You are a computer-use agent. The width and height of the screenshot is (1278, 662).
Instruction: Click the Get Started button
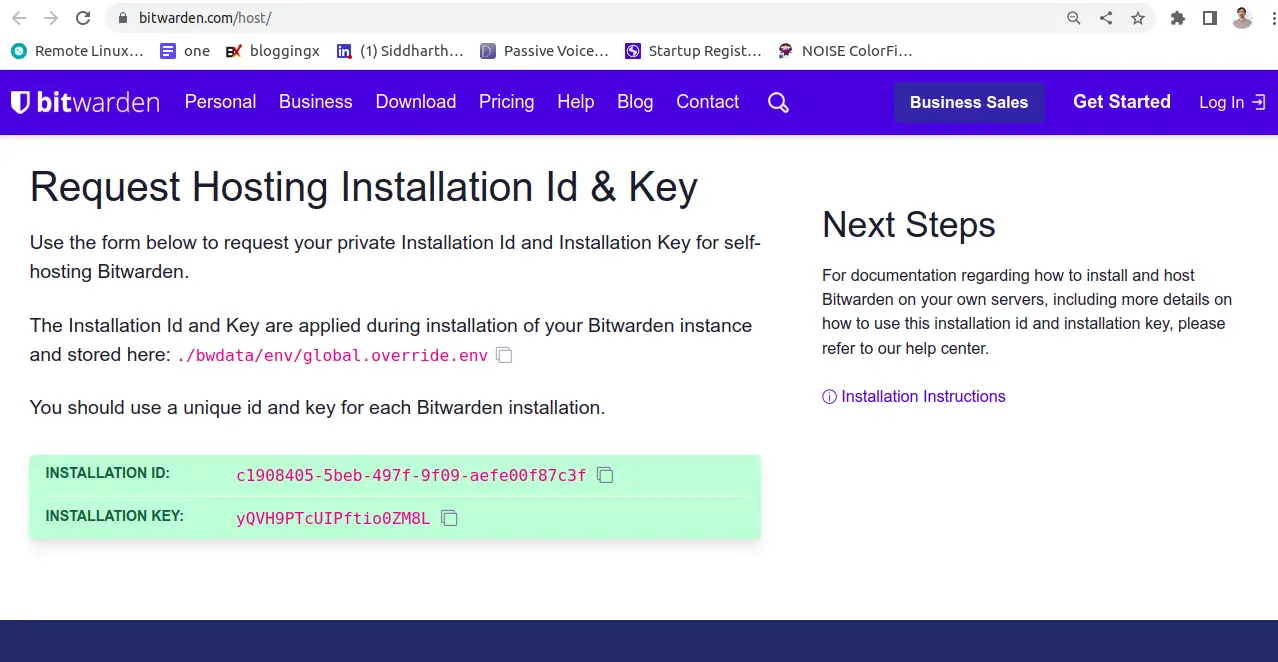[1122, 102]
